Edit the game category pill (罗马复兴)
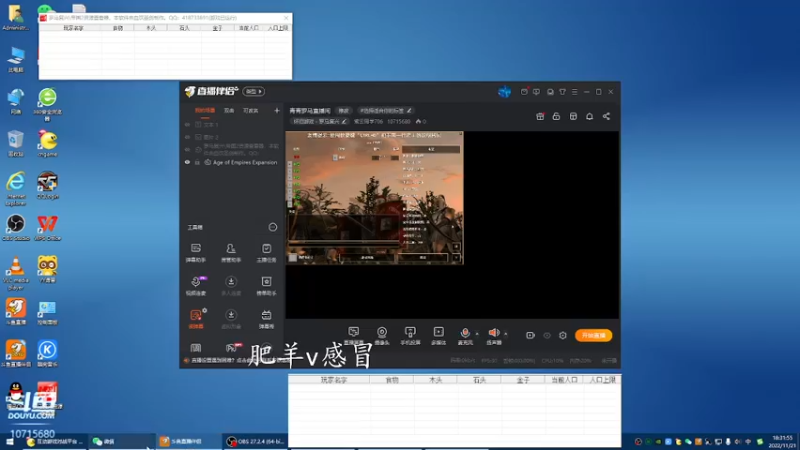Image resolution: width=800 pixels, height=450 pixels. tap(320, 121)
